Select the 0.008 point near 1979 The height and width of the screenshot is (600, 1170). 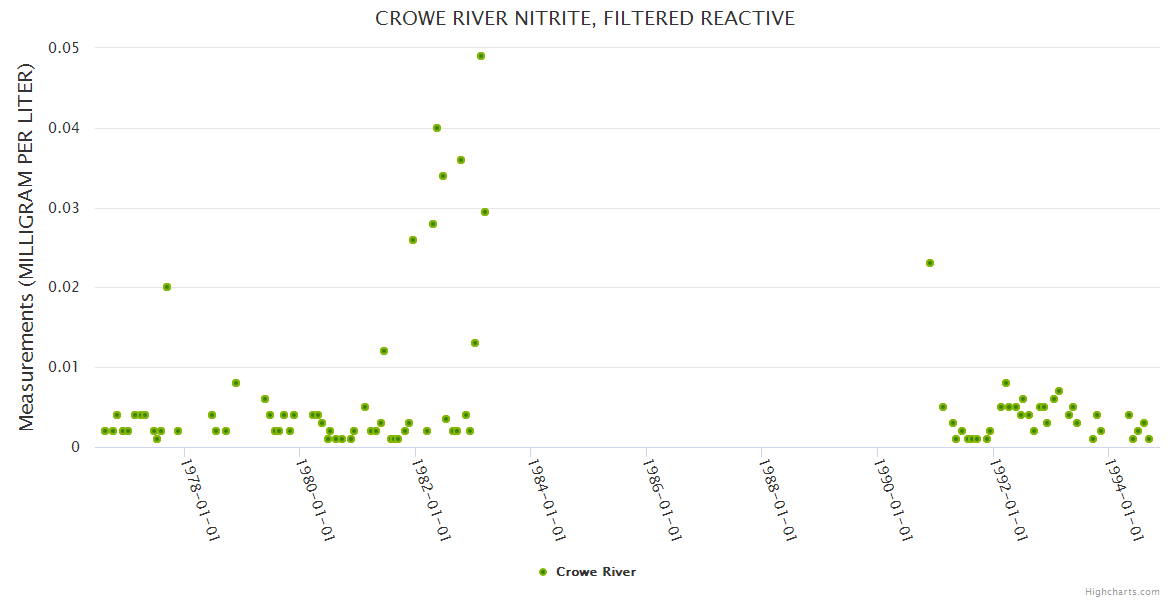pyautogui.click(x=236, y=383)
